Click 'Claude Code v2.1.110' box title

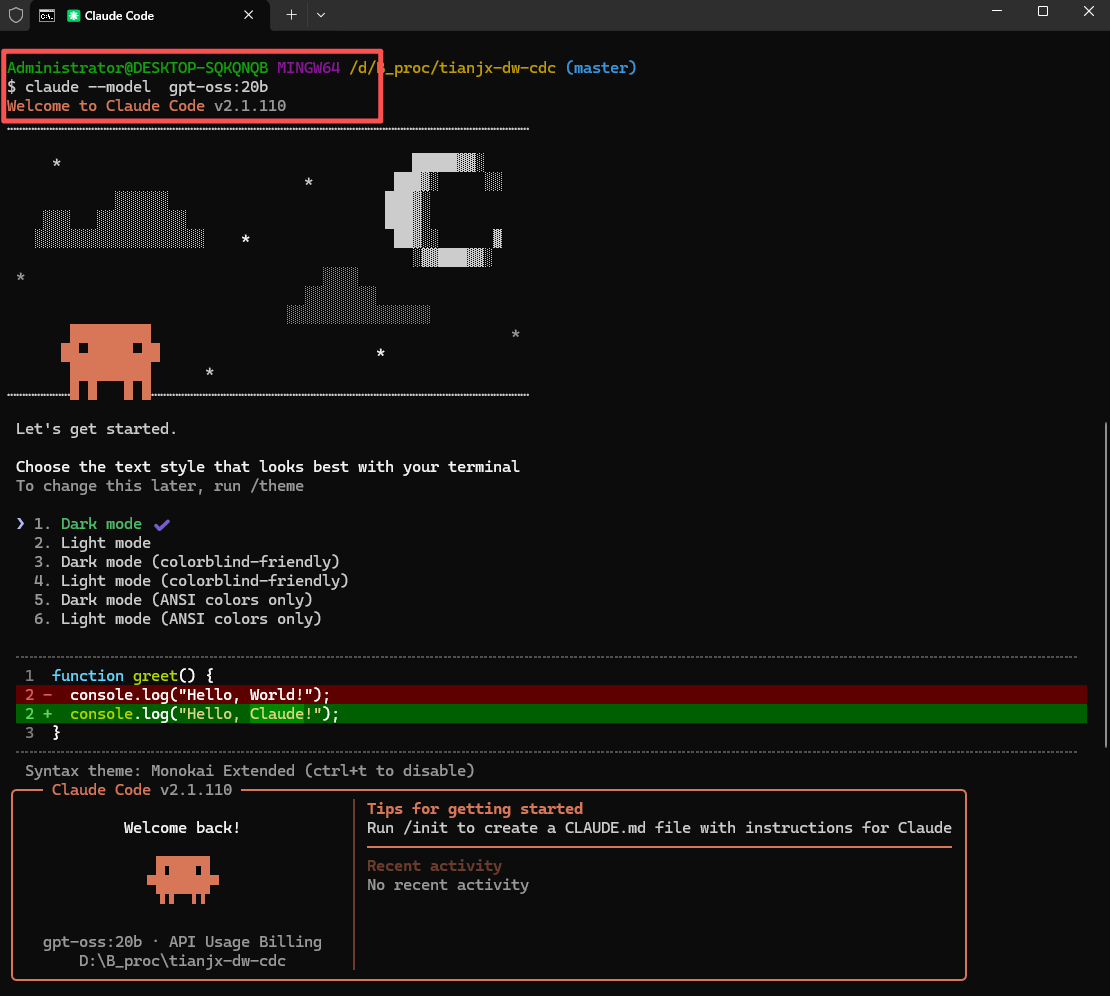coord(142,790)
